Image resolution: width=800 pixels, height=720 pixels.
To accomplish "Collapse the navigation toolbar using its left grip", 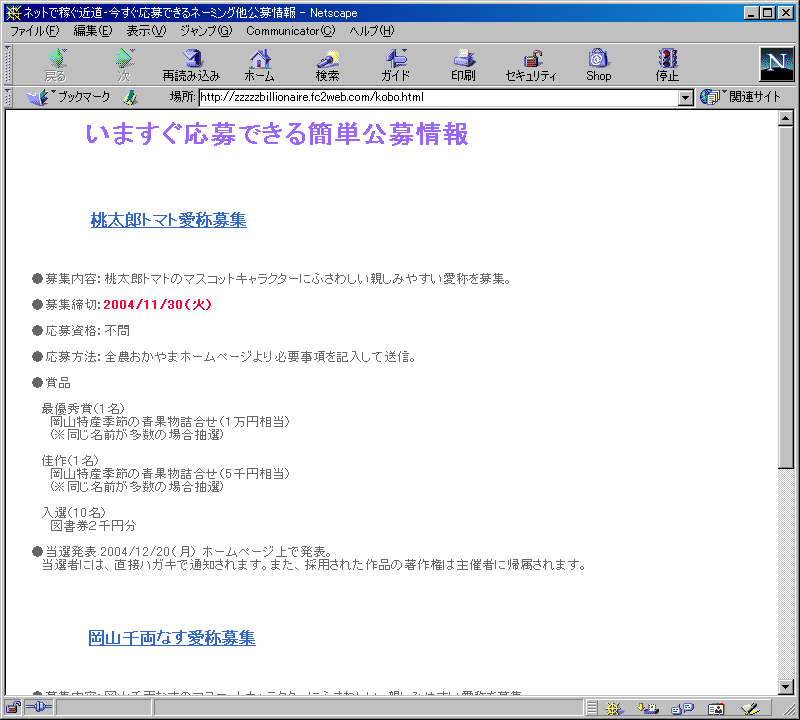I will click(x=8, y=64).
